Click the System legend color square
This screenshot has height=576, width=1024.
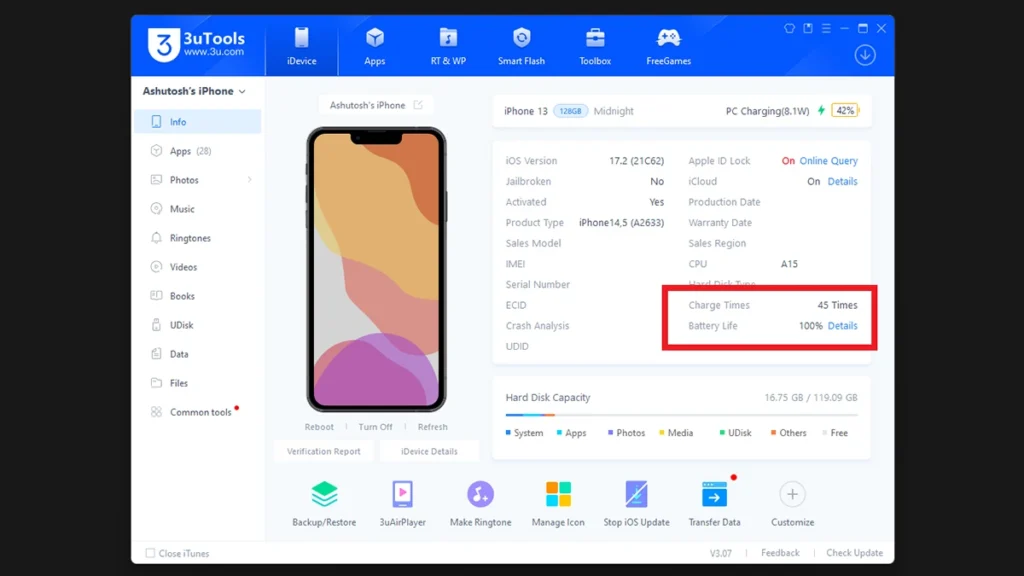pyautogui.click(x=508, y=432)
